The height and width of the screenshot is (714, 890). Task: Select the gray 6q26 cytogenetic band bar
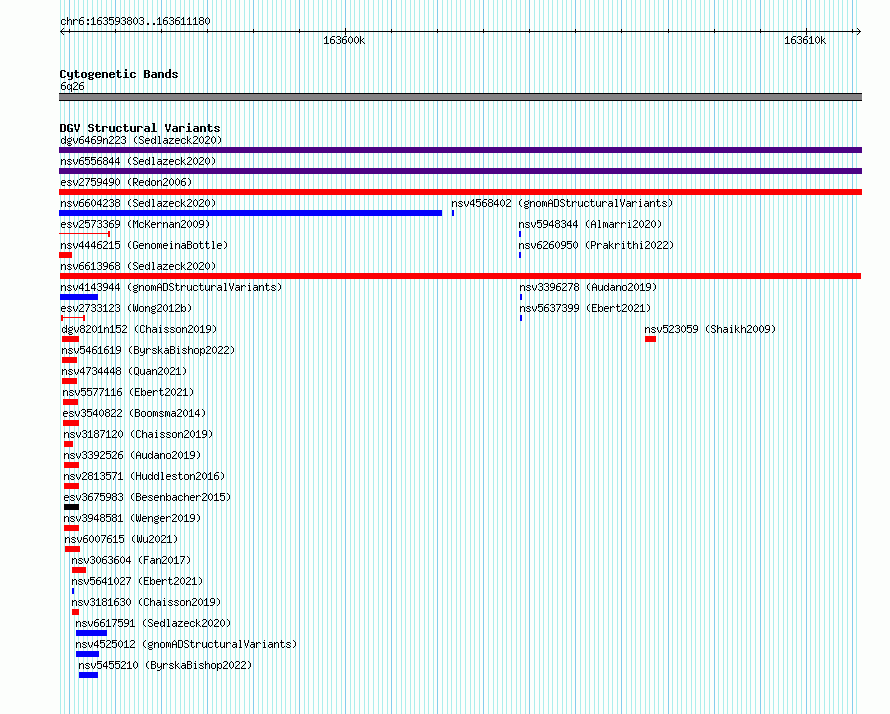coord(460,97)
